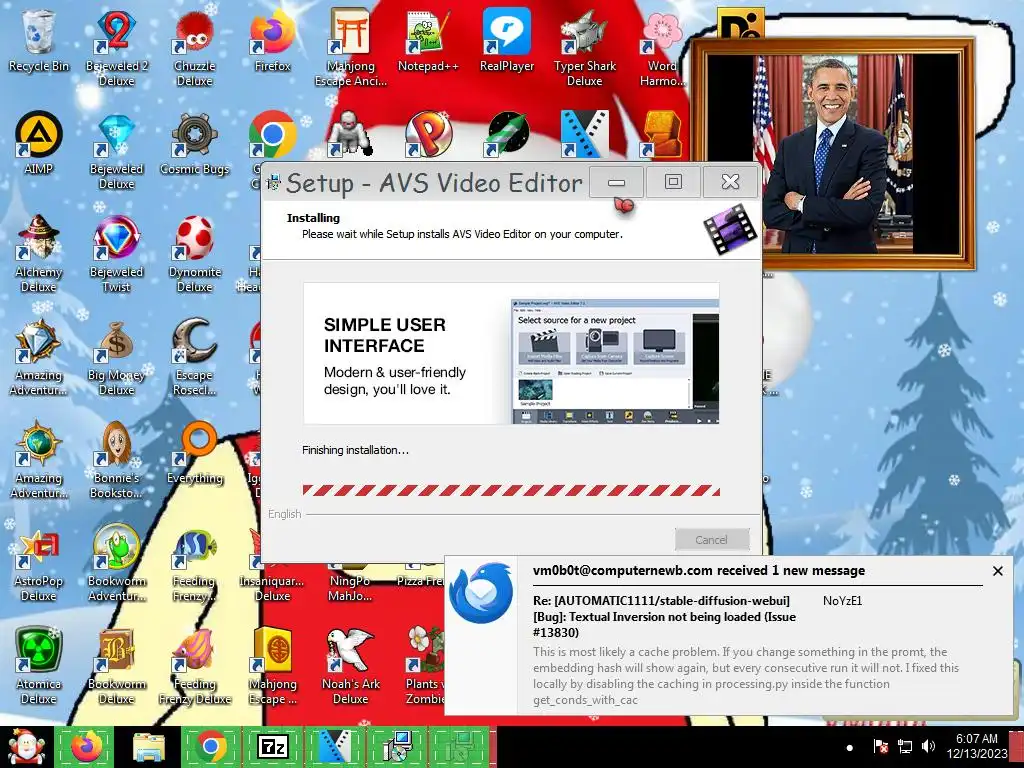The image size is (1024, 768).
Task: Open Notepad++ desktop shortcut
Action: [428, 40]
